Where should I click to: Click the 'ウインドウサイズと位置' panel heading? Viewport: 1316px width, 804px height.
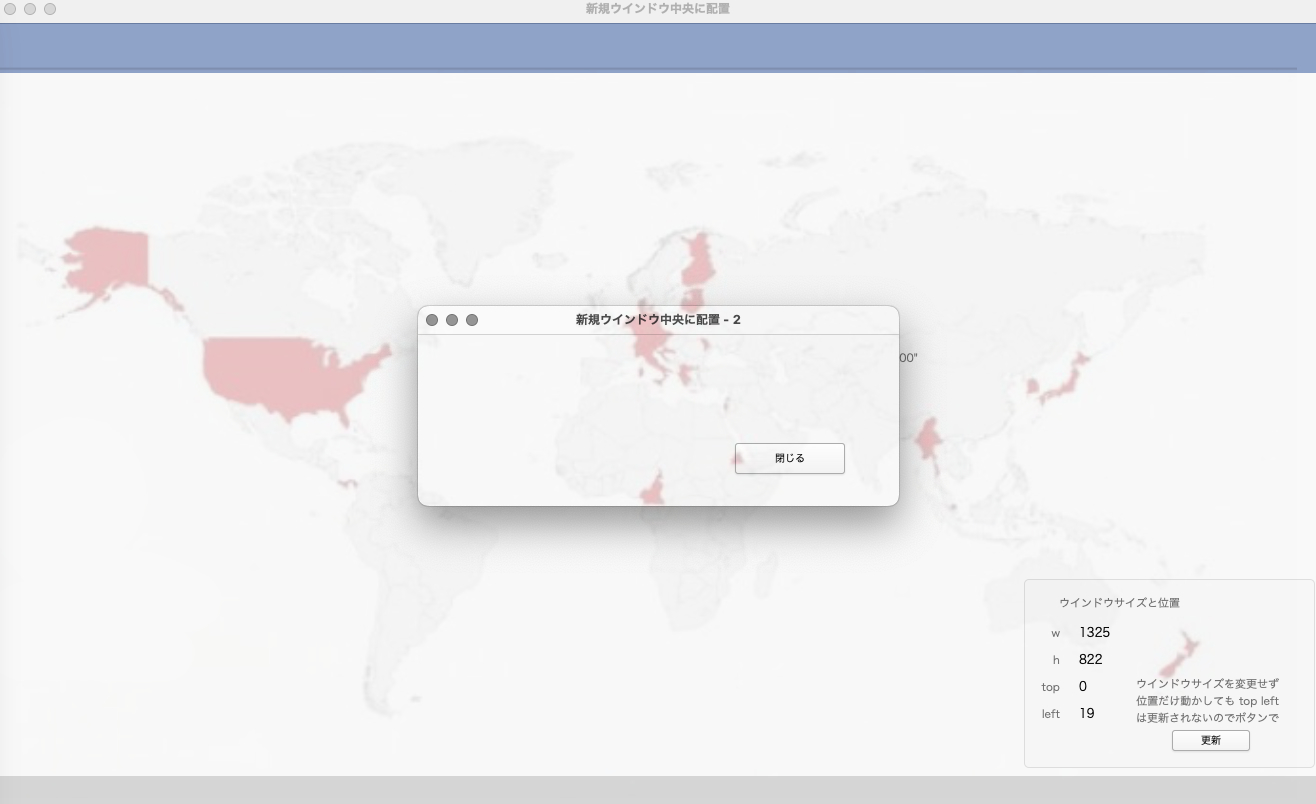(x=1119, y=603)
